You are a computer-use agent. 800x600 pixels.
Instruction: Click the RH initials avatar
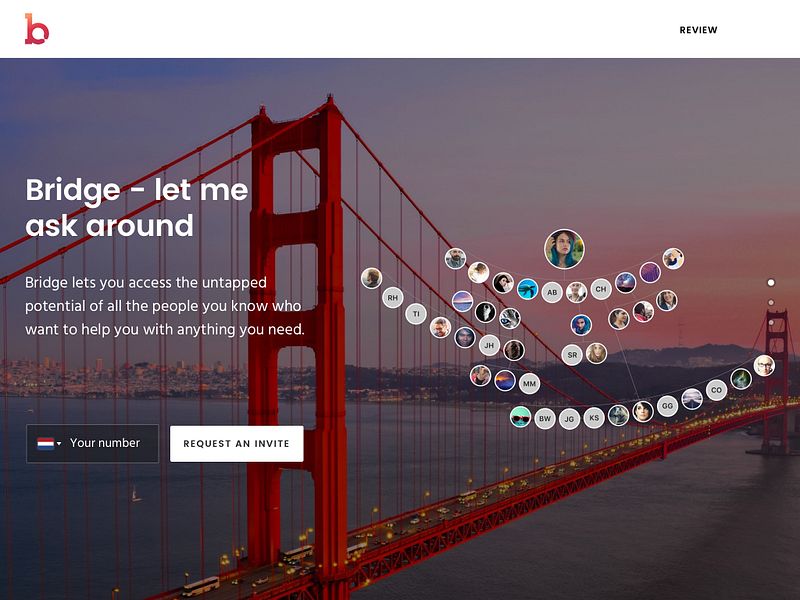(392, 297)
